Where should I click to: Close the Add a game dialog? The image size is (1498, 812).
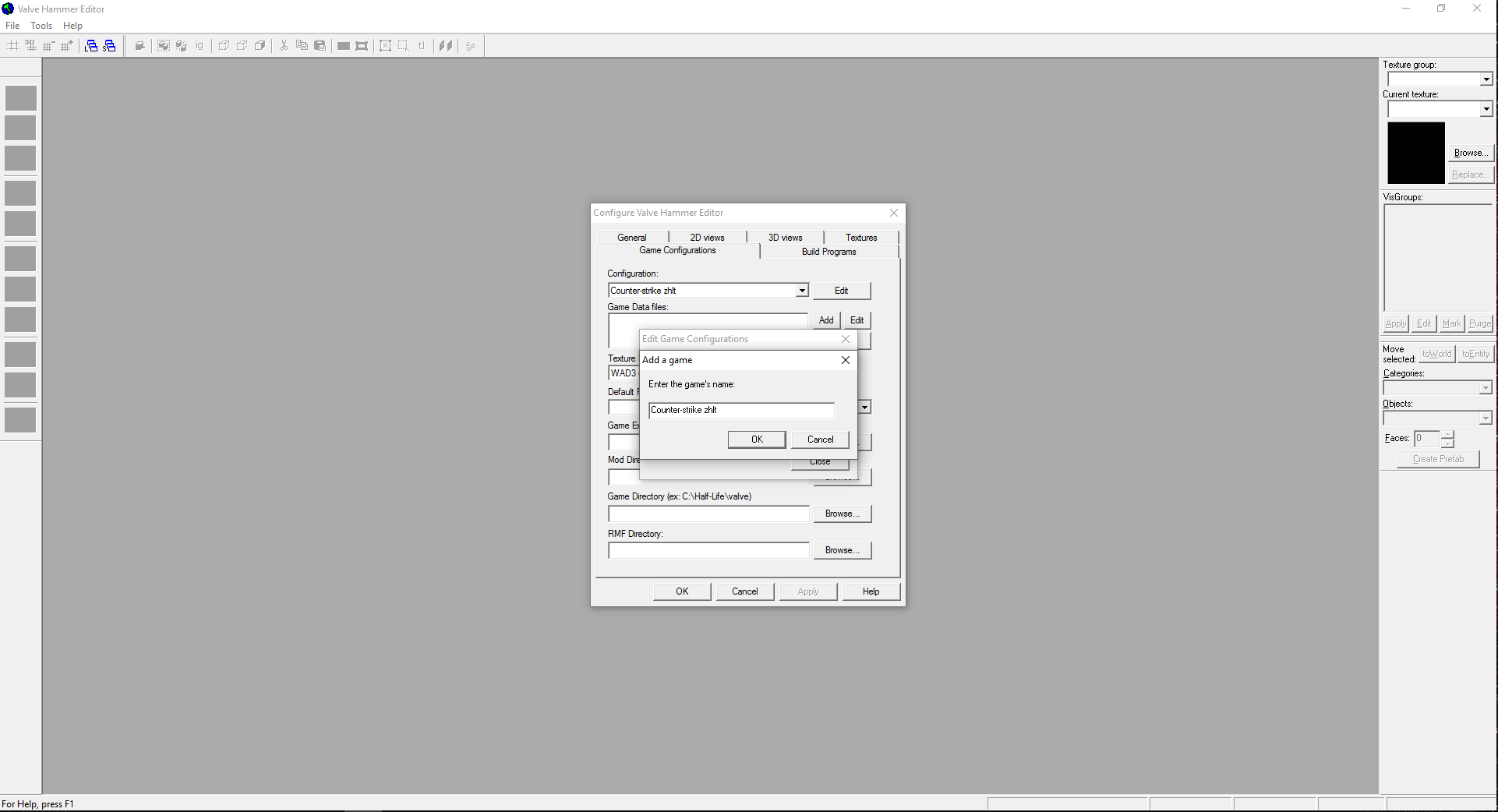point(846,360)
